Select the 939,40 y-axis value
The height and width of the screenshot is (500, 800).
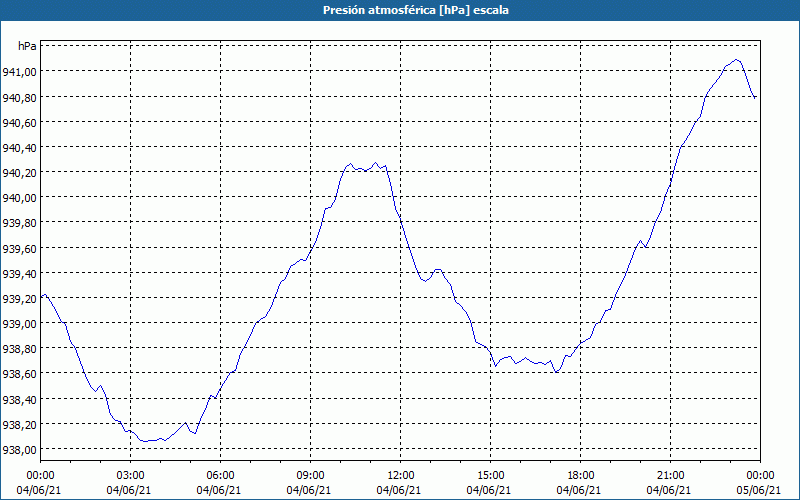pyautogui.click(x=19, y=273)
